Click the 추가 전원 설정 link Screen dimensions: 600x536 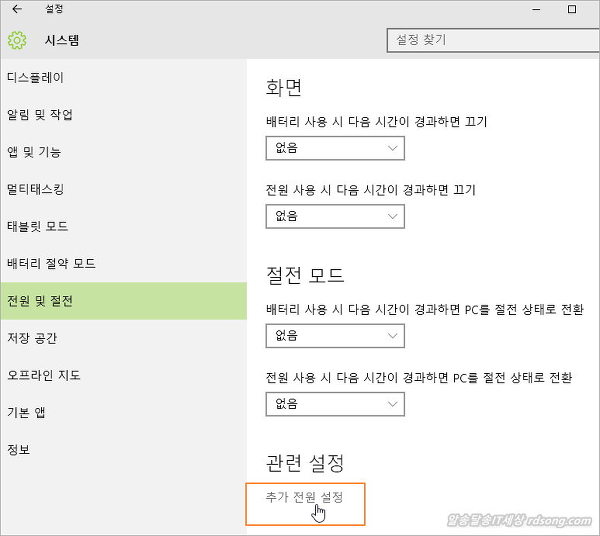coord(304,497)
